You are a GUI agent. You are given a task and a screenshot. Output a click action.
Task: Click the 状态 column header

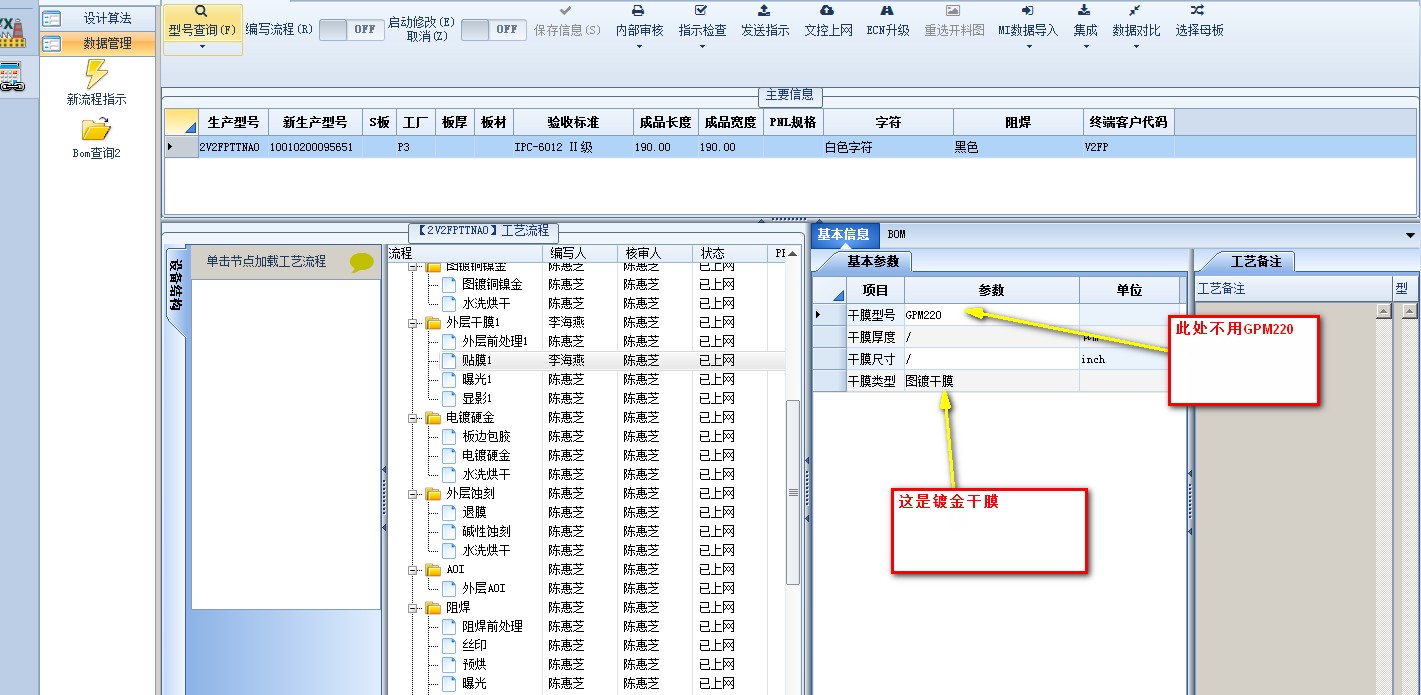730,254
